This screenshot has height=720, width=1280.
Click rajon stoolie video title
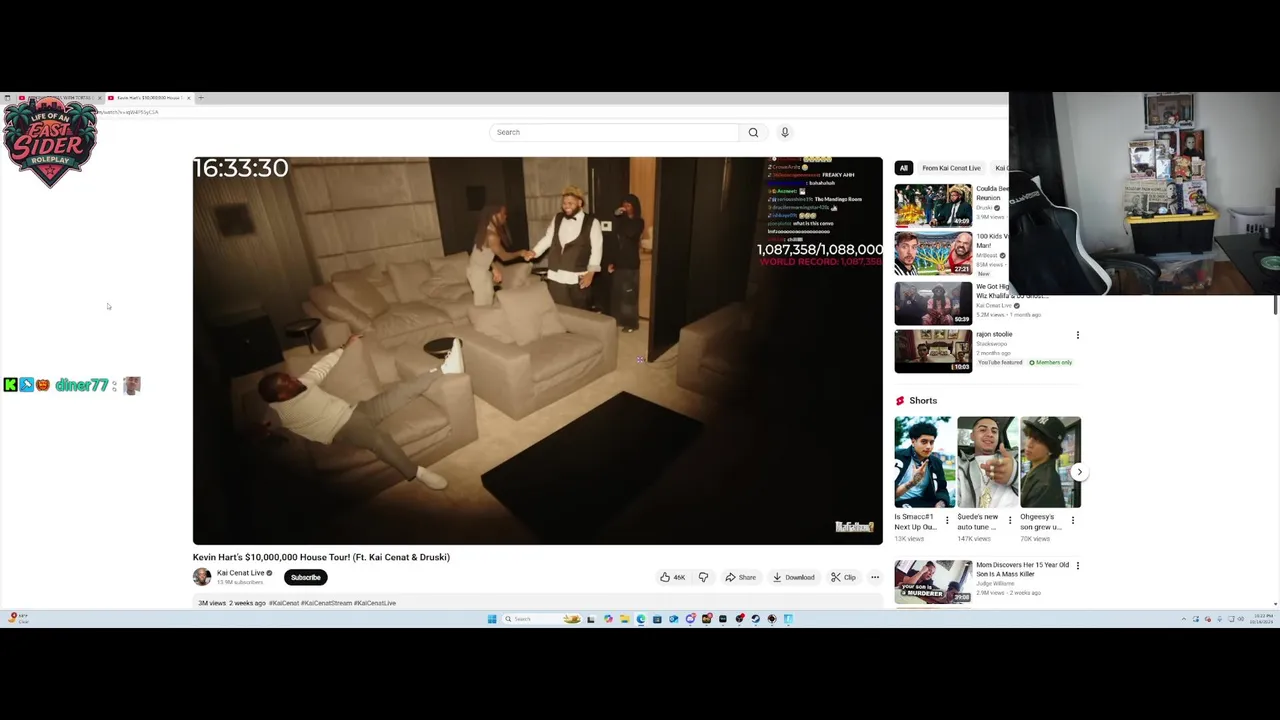(x=994, y=334)
